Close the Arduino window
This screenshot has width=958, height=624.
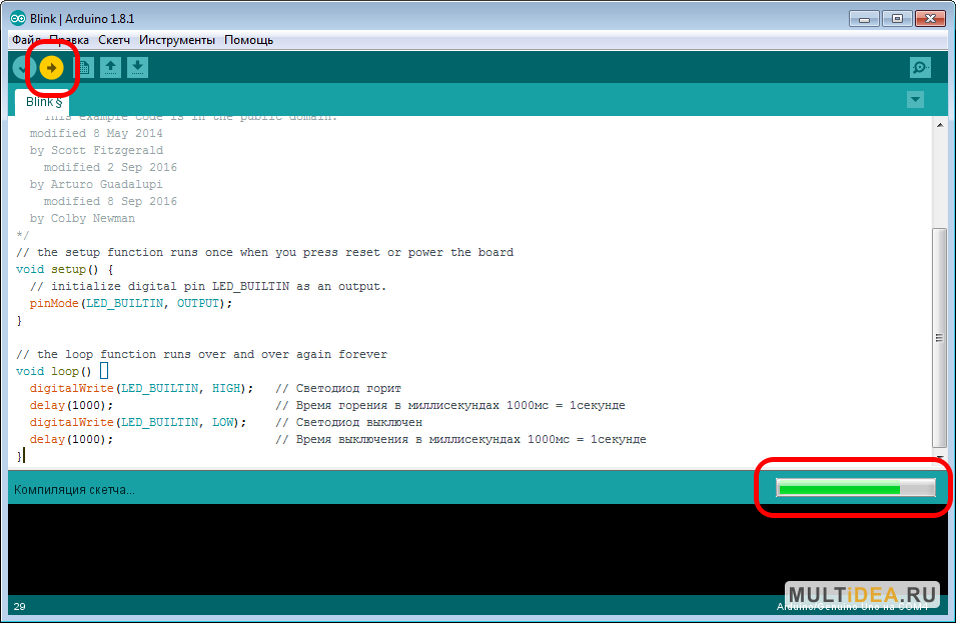(931, 19)
